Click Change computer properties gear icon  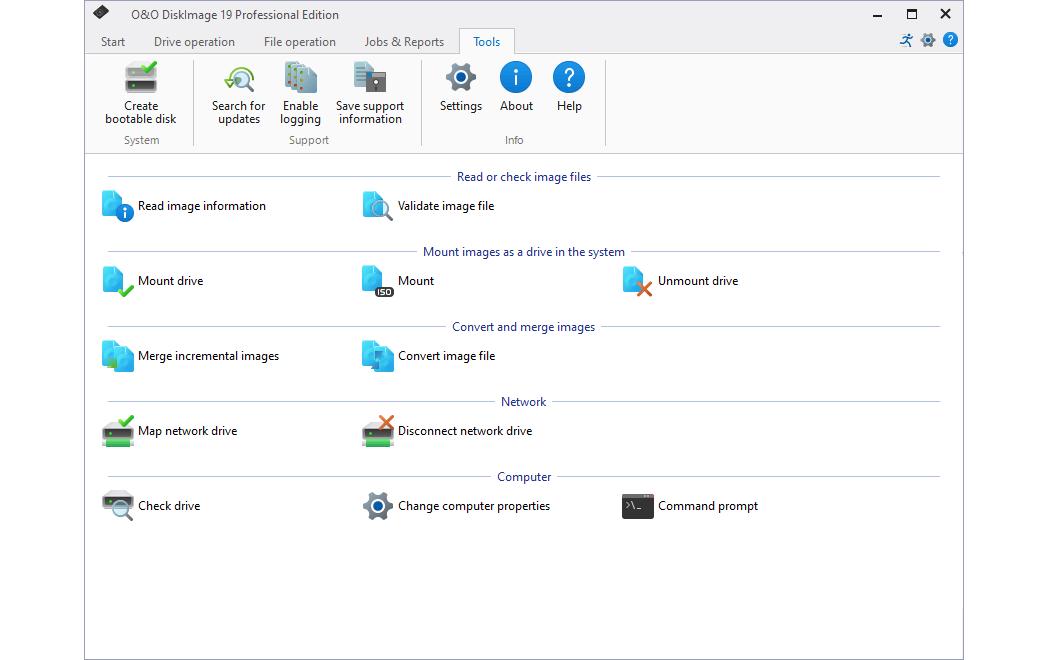point(378,506)
